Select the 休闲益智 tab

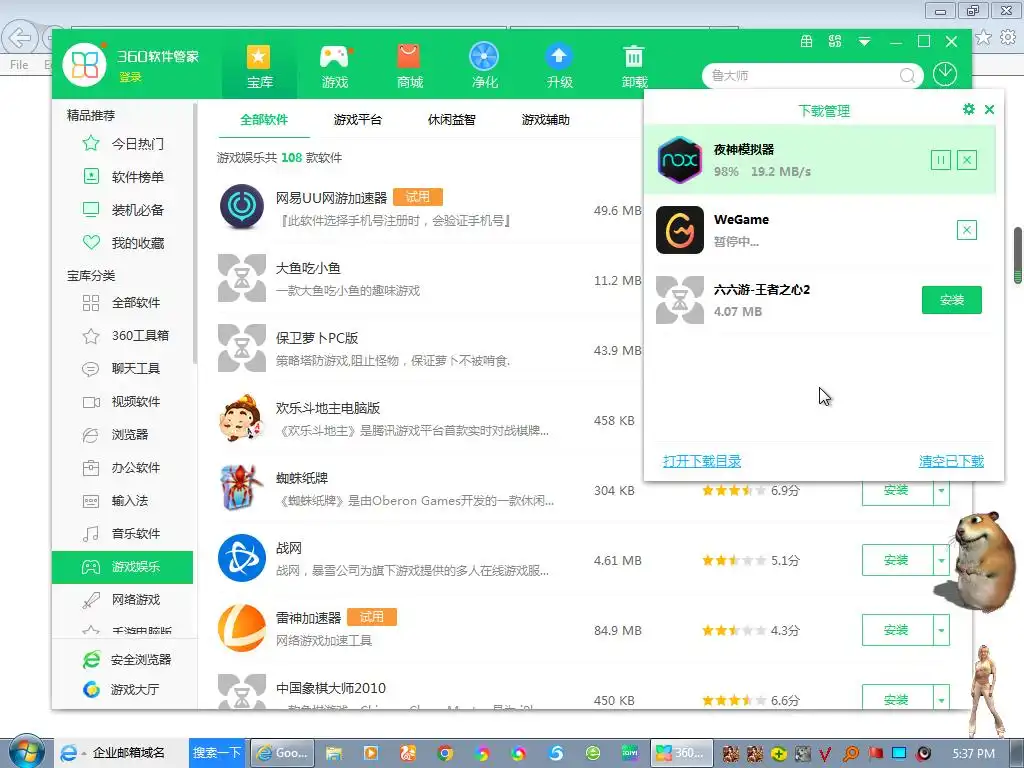click(x=451, y=120)
